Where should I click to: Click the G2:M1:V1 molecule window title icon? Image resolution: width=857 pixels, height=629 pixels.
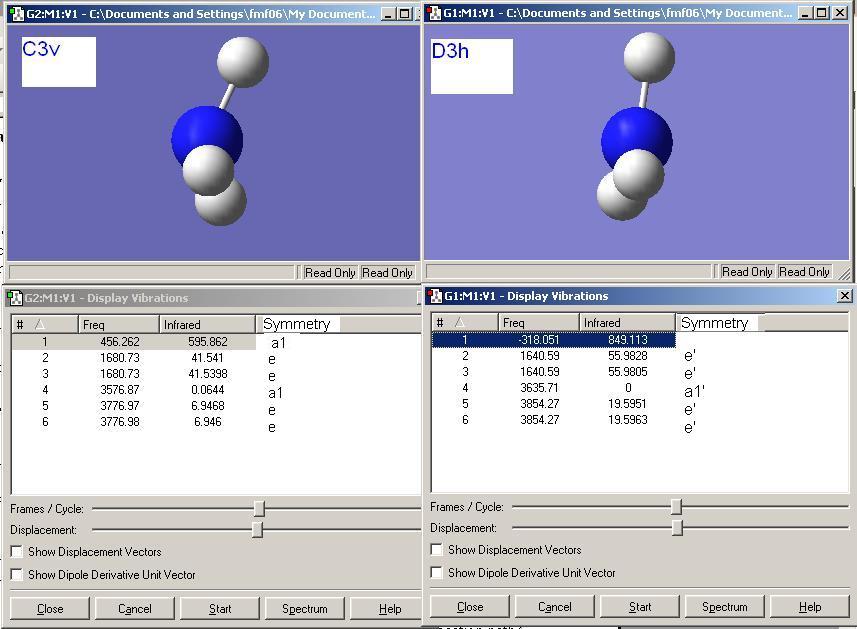tap(16, 14)
